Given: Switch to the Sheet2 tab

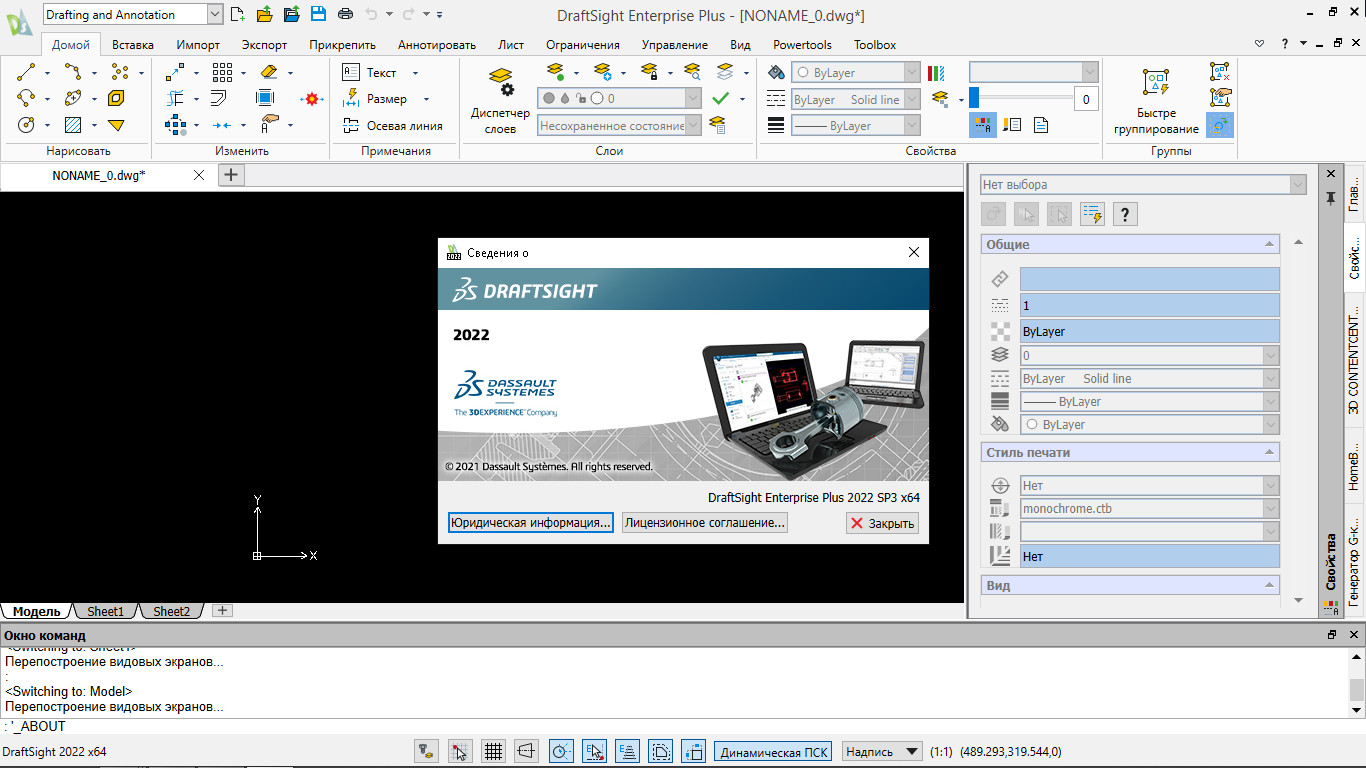Looking at the screenshot, I should 171,611.
